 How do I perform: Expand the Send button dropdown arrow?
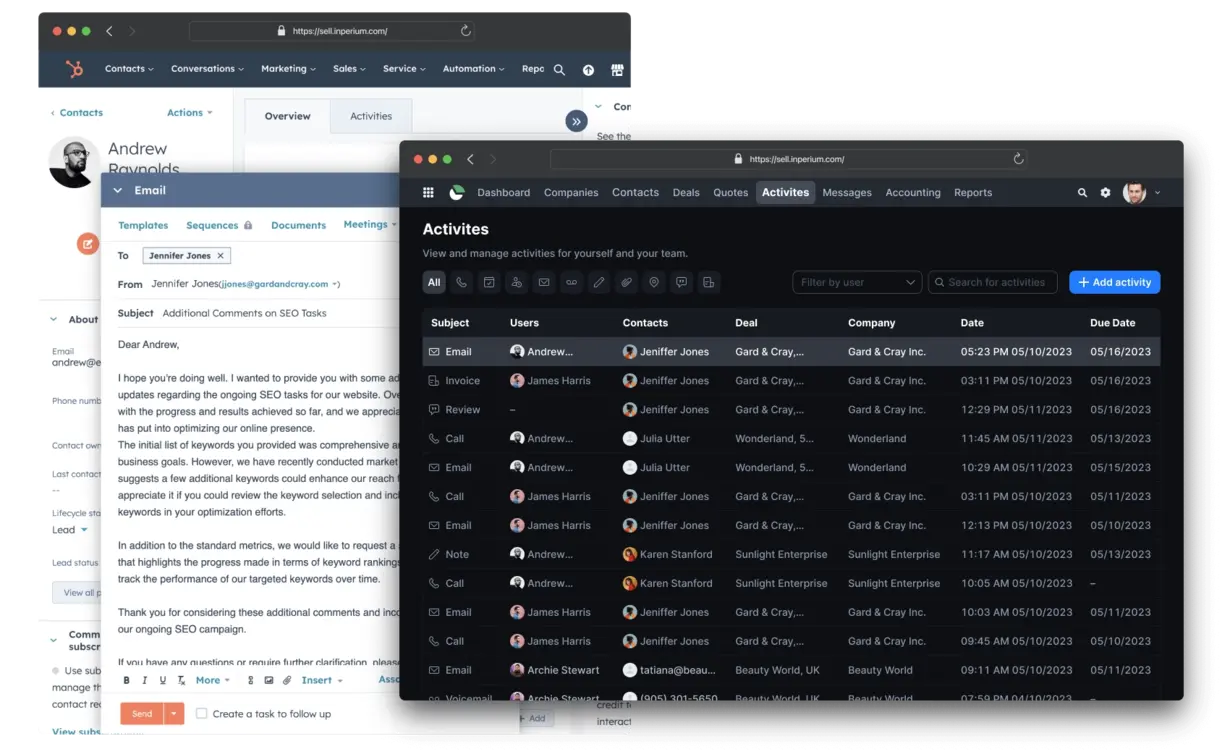pos(175,714)
